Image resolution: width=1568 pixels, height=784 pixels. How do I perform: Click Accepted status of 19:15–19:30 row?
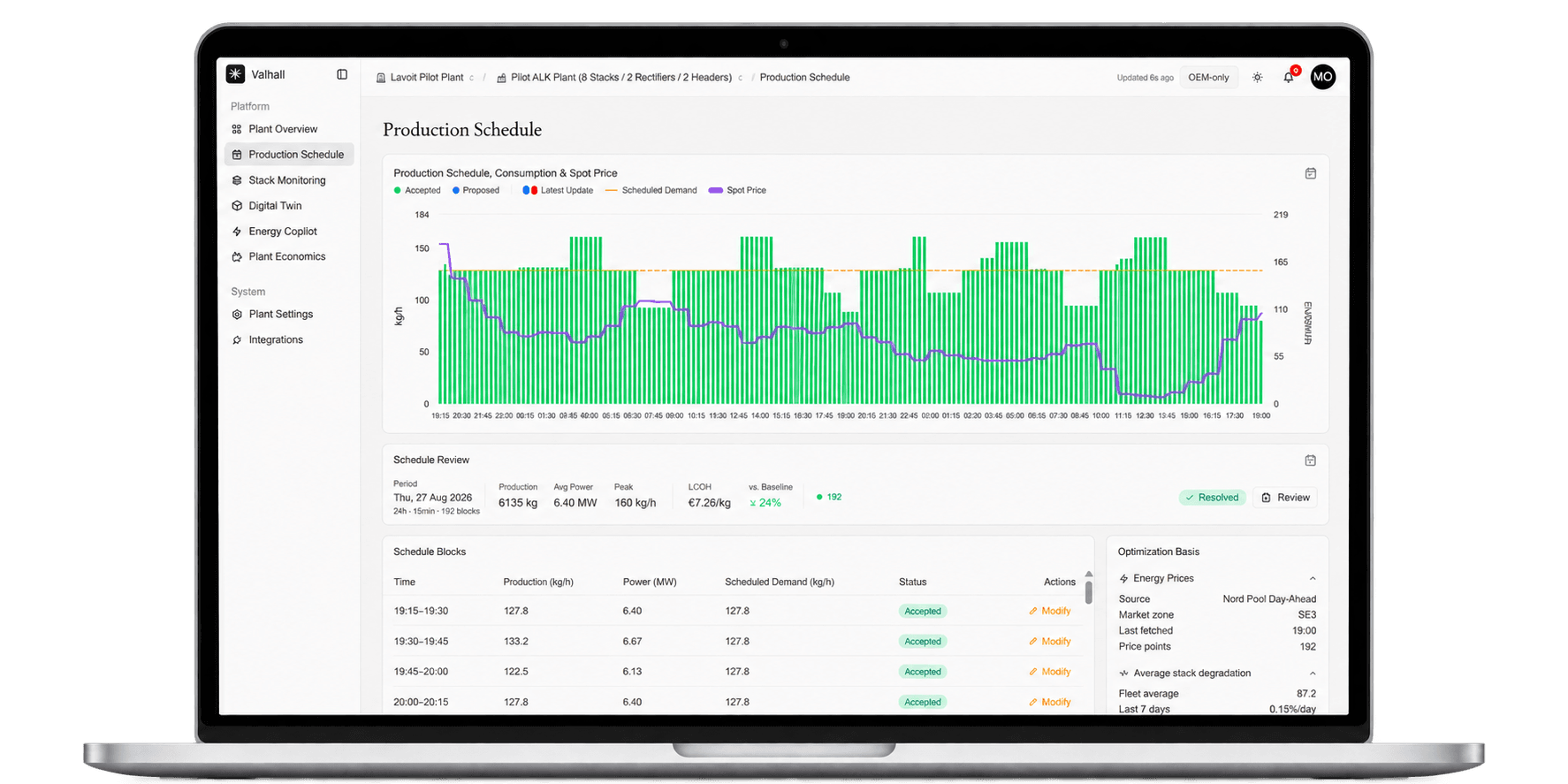point(923,612)
